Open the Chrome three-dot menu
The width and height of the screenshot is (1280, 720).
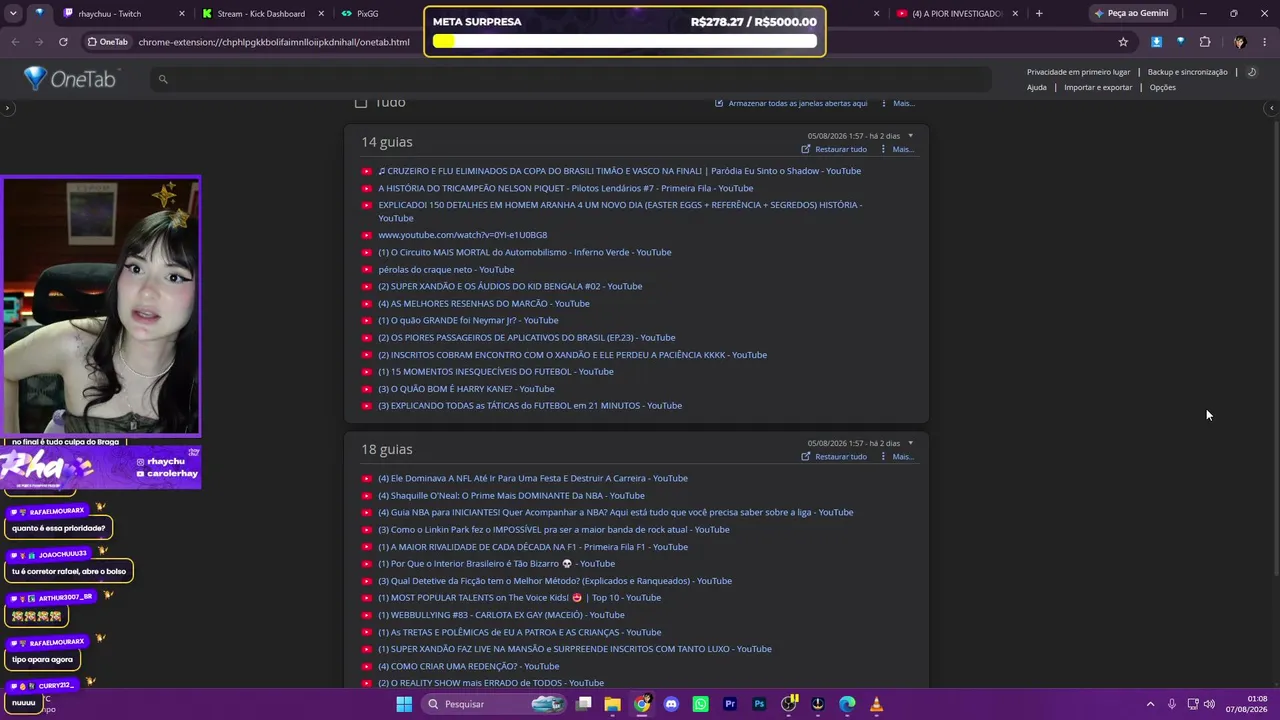coord(1266,42)
